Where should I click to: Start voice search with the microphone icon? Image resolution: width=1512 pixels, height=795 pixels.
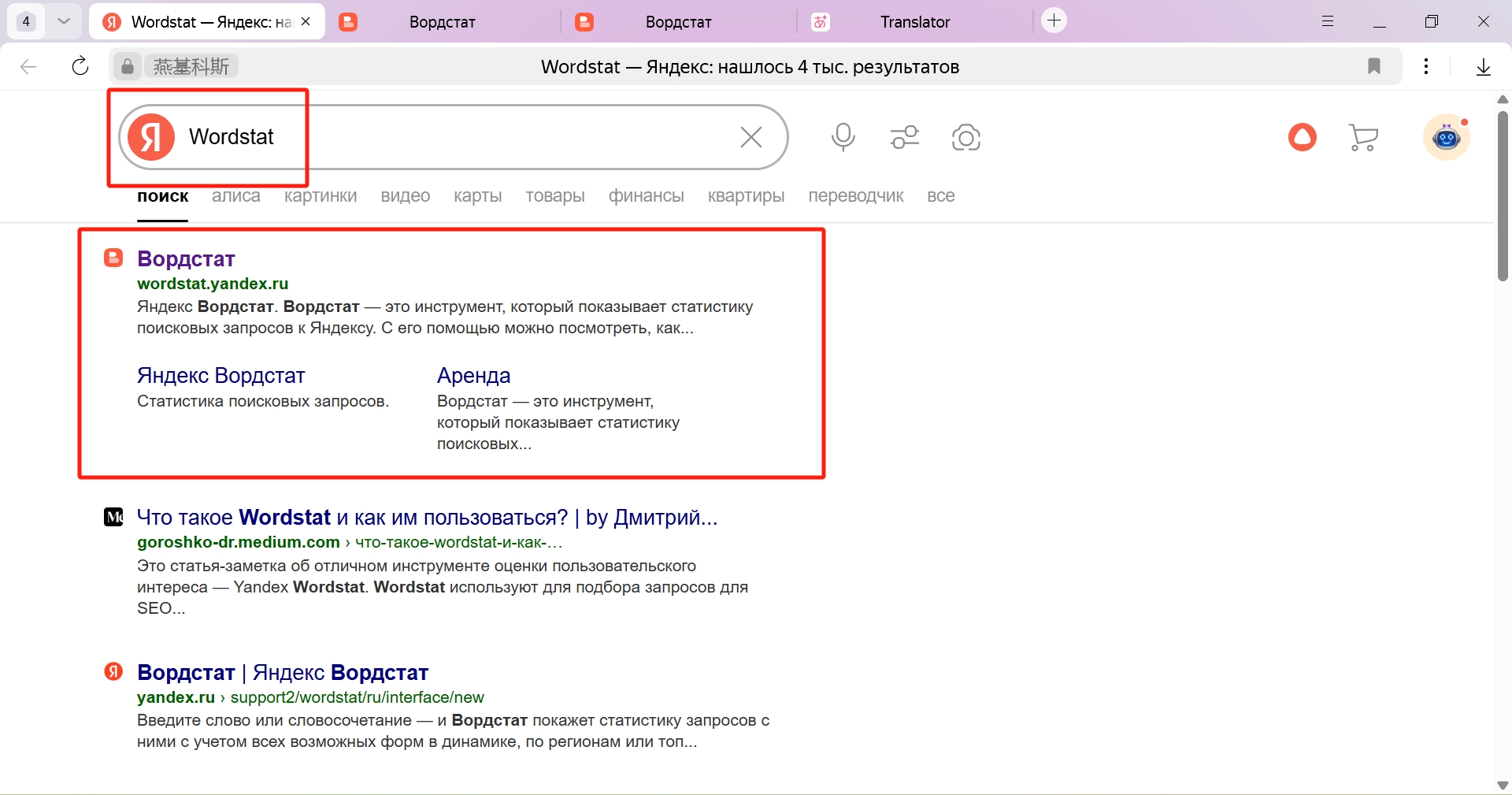tap(843, 137)
